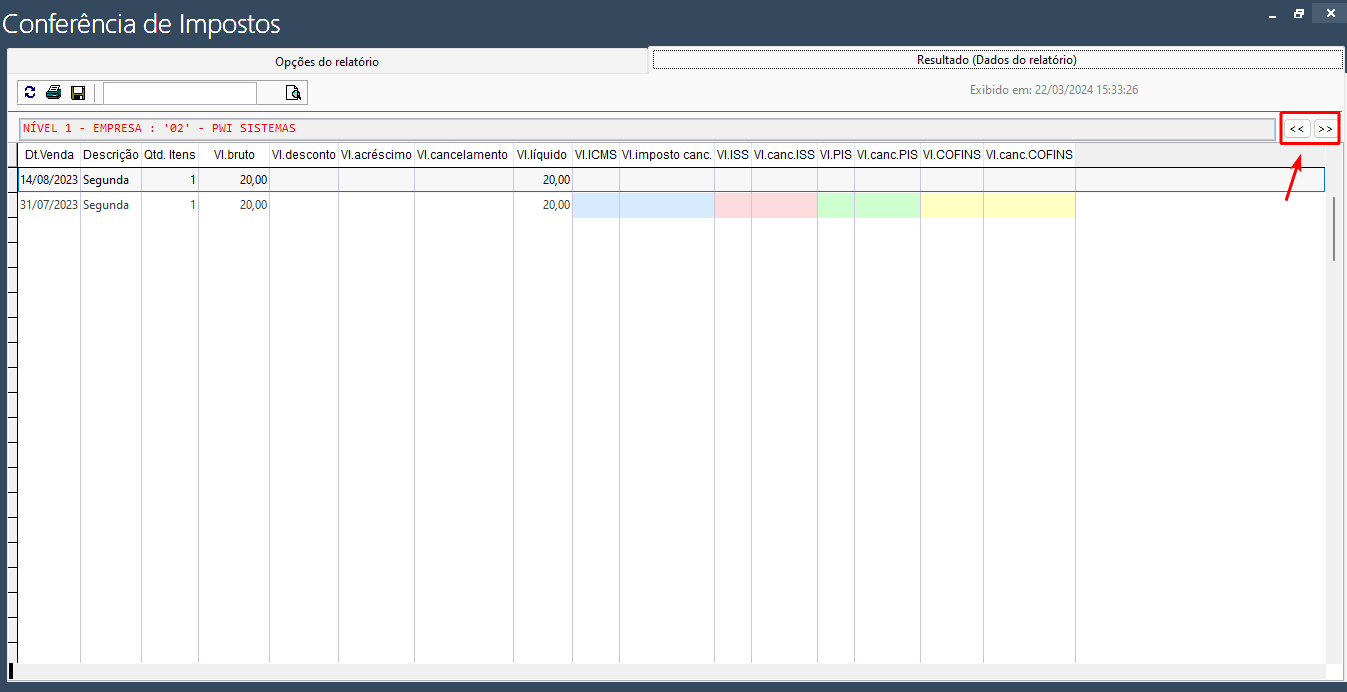
Task: Select the row dated 31/07/2023
Action: coord(49,205)
